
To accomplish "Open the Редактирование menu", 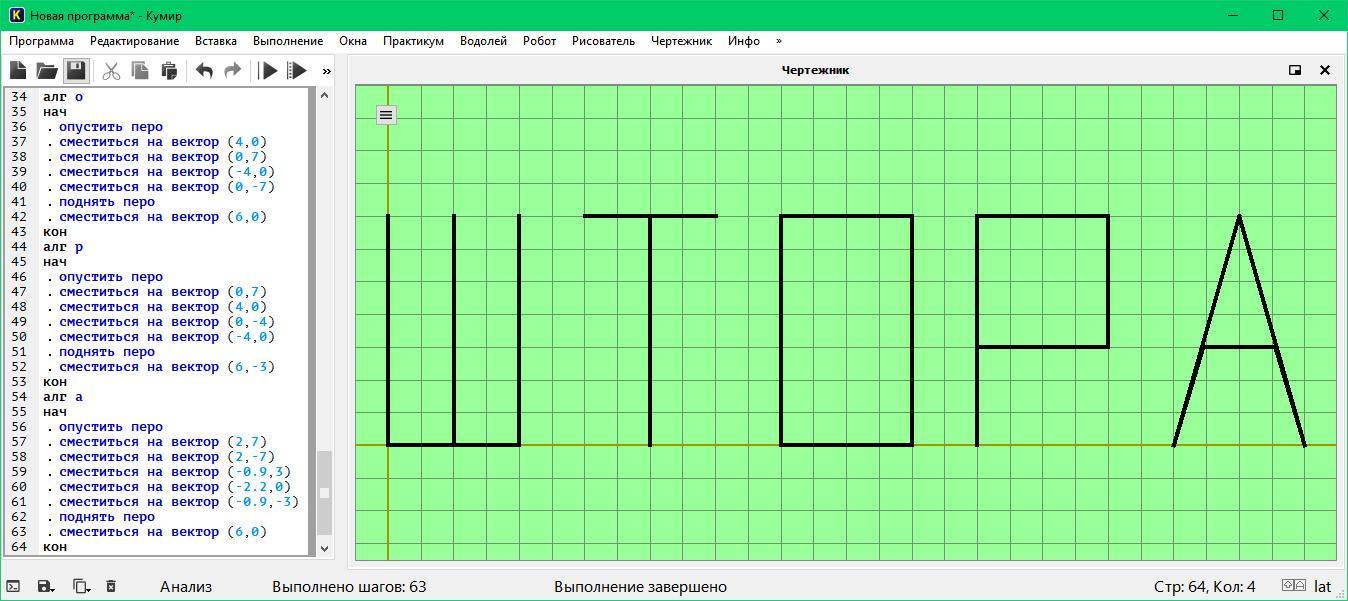I will tap(134, 41).
